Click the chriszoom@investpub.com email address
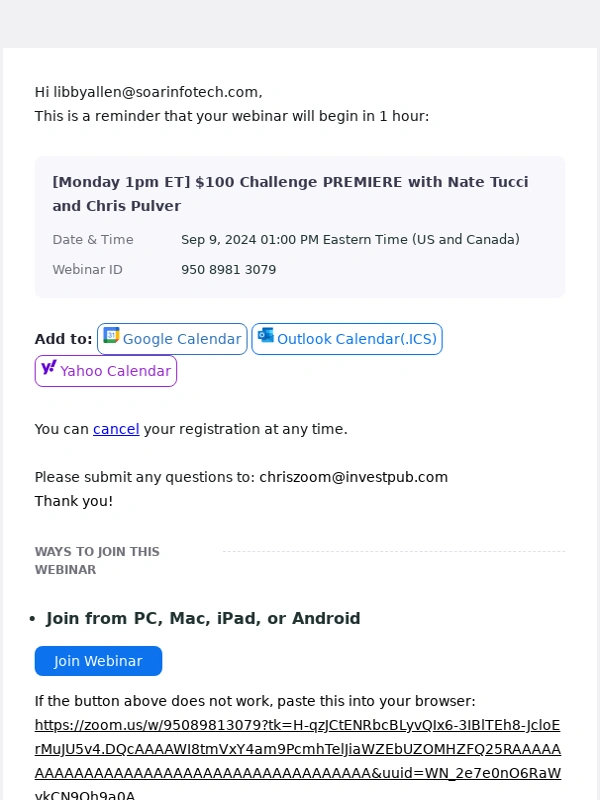 (x=354, y=477)
